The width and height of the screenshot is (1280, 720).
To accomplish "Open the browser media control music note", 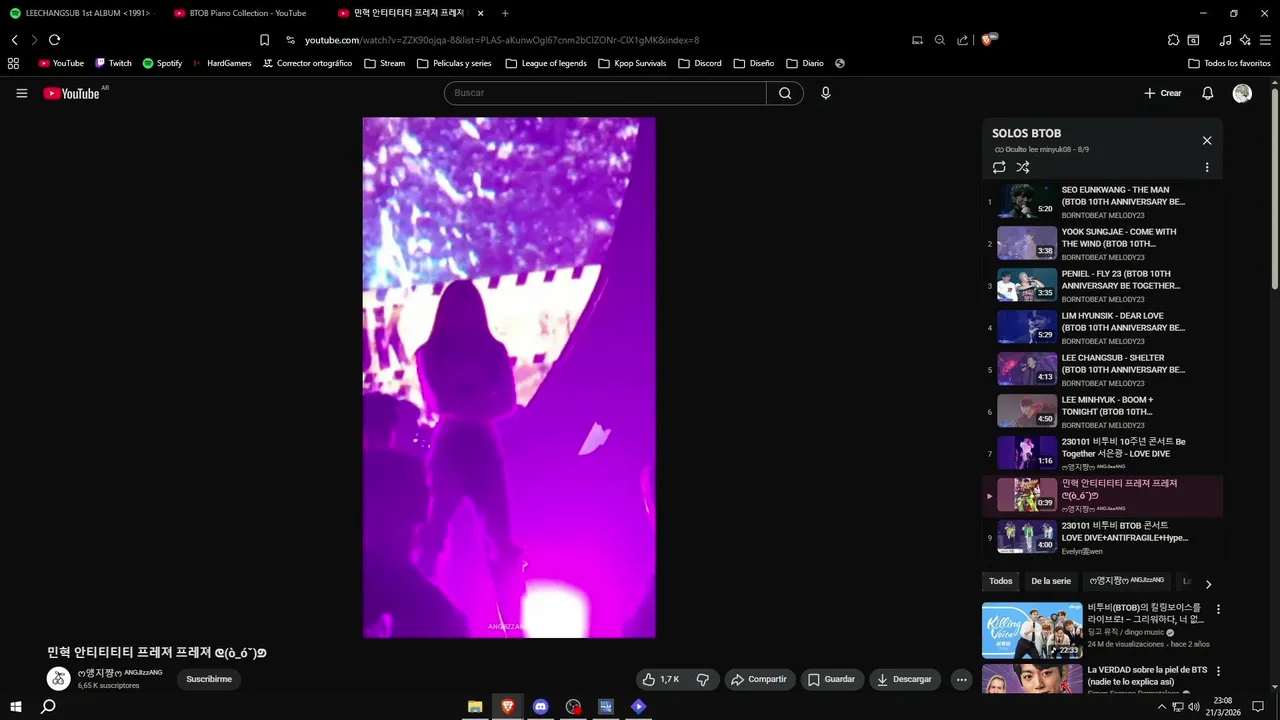I will pyautogui.click(x=1226, y=40).
